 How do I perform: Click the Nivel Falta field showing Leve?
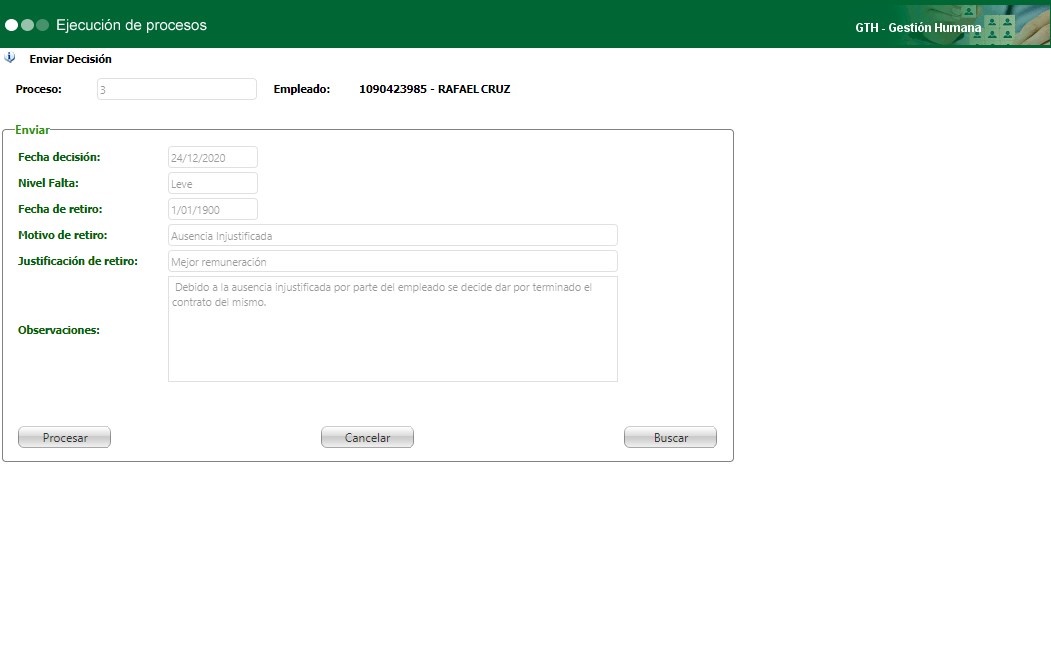[212, 184]
